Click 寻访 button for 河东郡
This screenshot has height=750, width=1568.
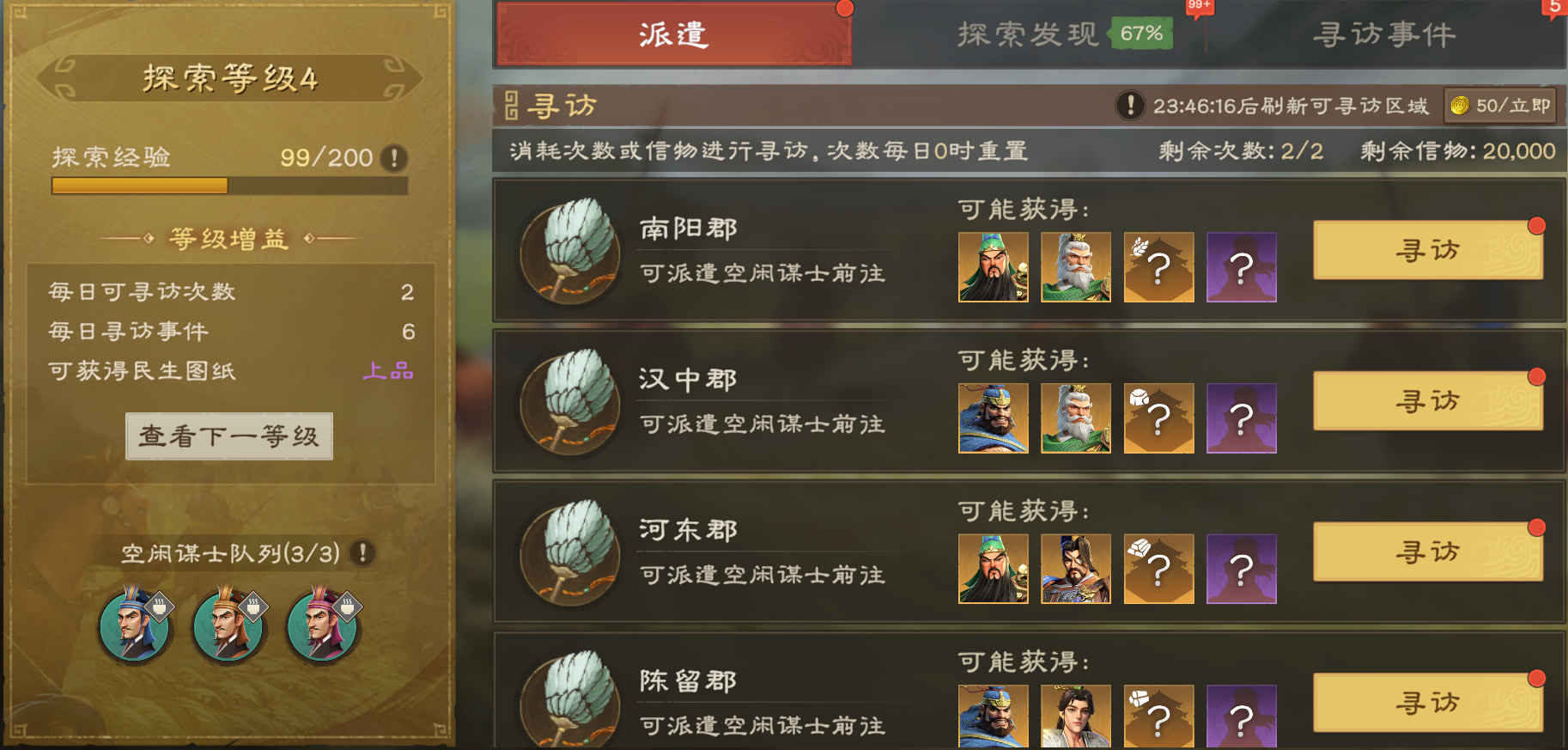coord(1428,552)
